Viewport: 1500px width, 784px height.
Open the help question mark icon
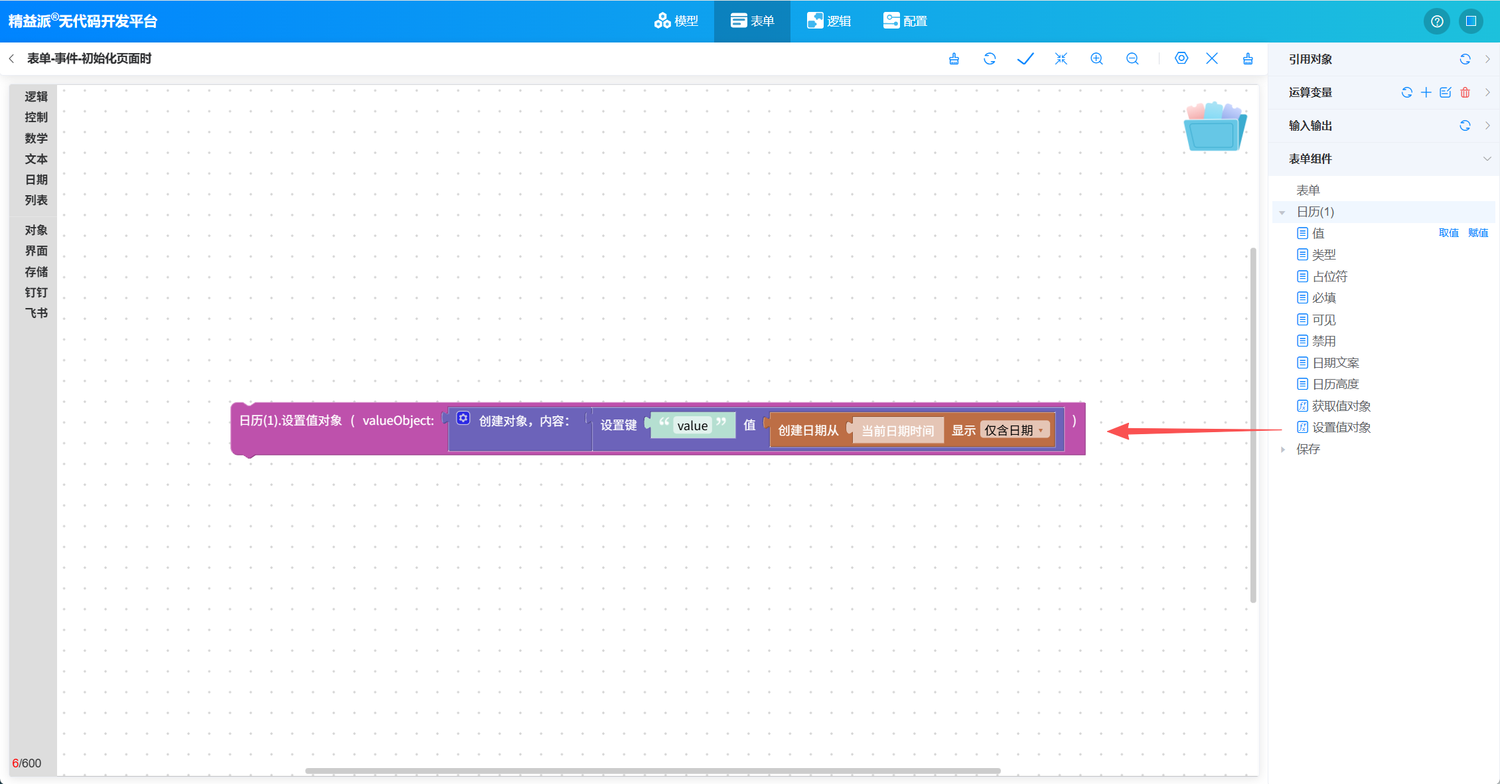(1437, 21)
